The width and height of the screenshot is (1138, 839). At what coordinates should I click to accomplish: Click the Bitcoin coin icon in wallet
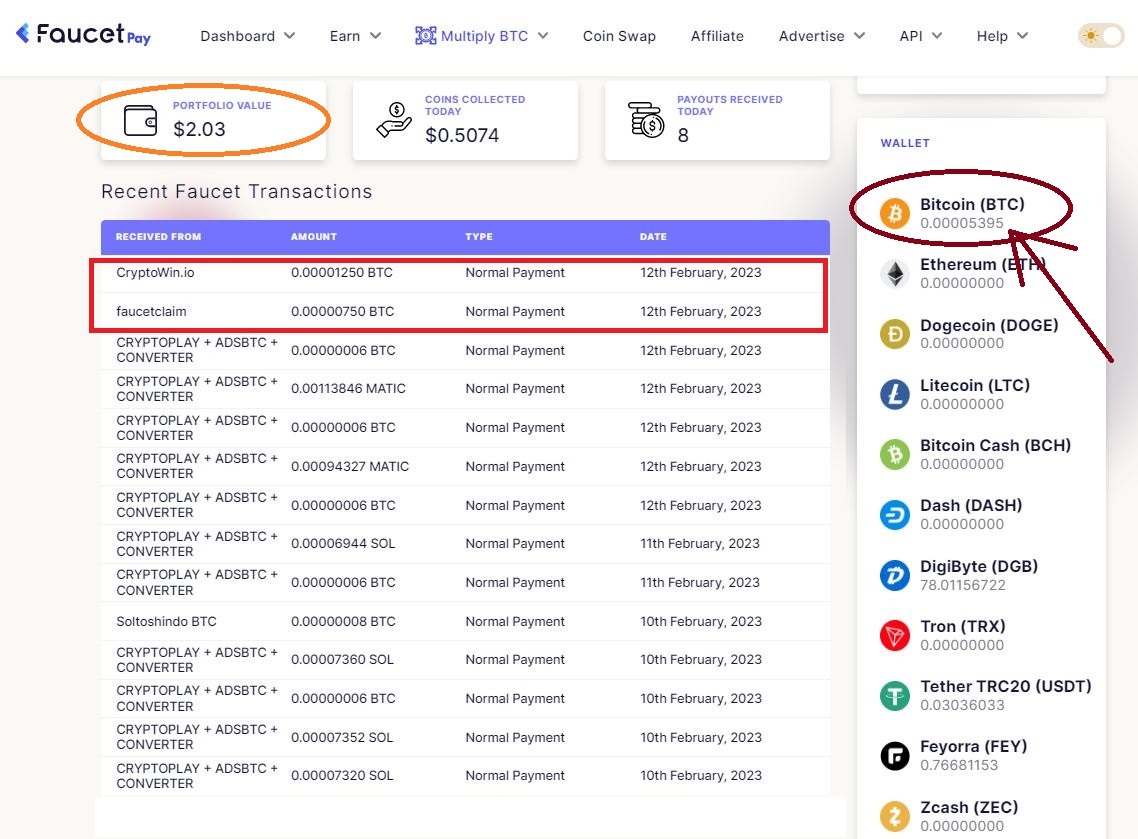(x=895, y=213)
